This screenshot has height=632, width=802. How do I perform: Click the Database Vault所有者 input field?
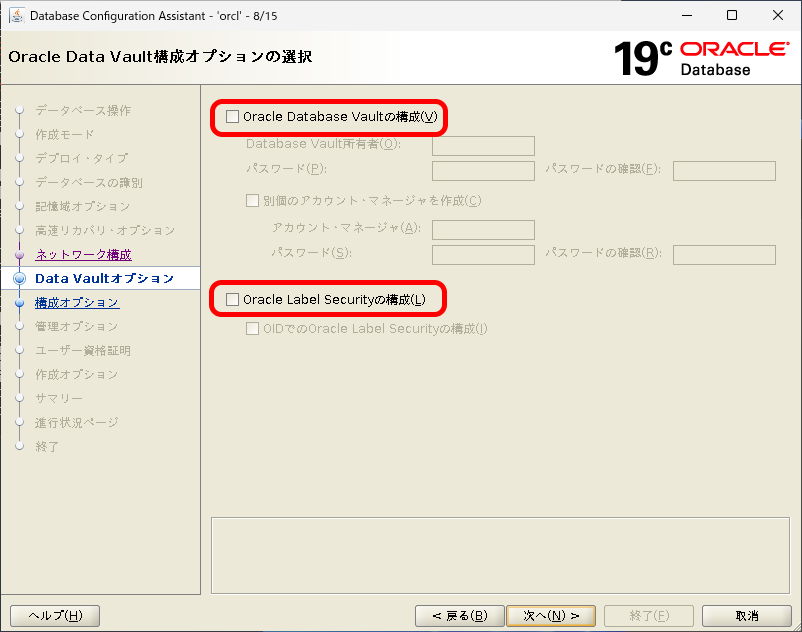(483, 145)
